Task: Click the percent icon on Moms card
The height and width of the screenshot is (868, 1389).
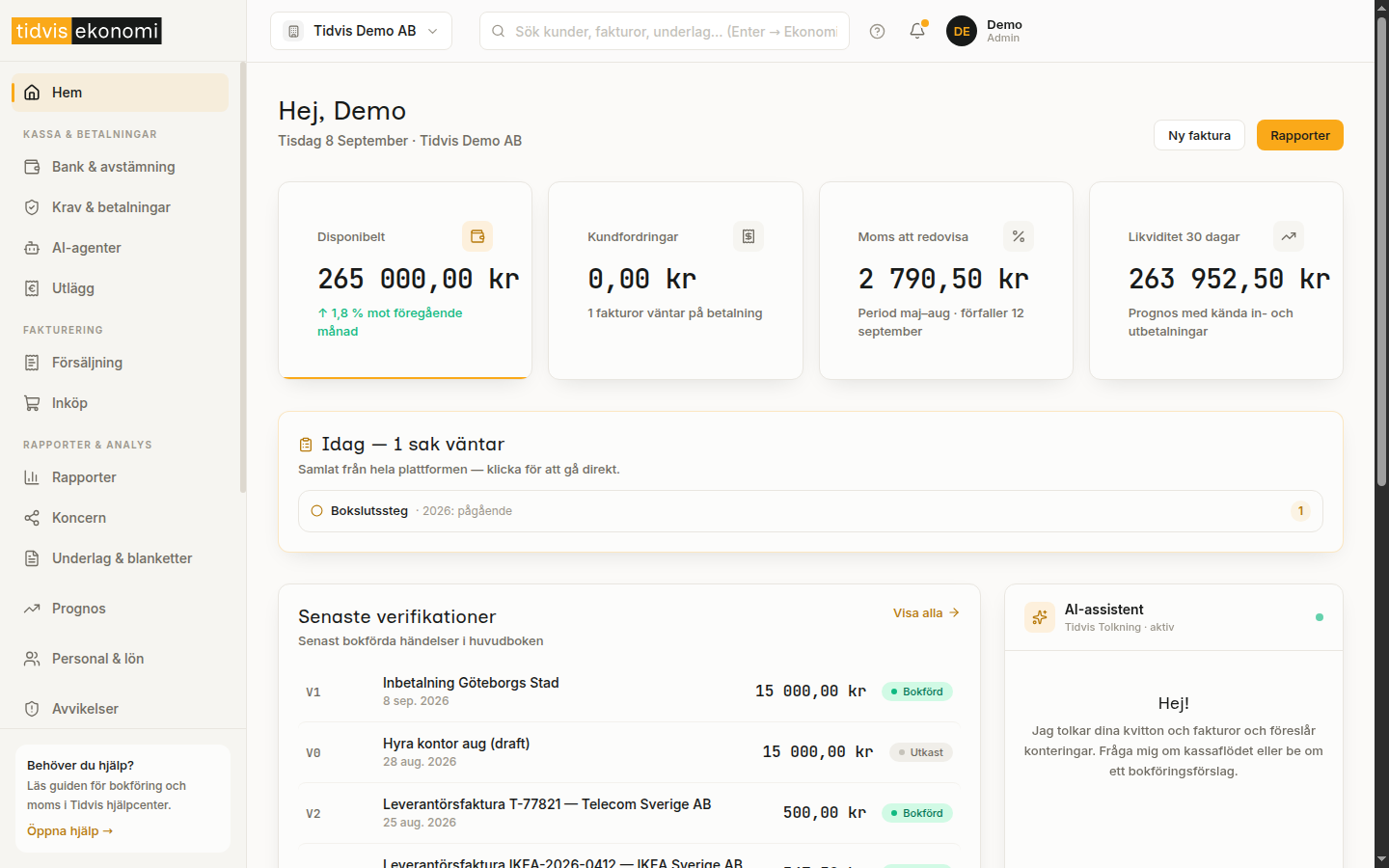Action: click(1019, 236)
